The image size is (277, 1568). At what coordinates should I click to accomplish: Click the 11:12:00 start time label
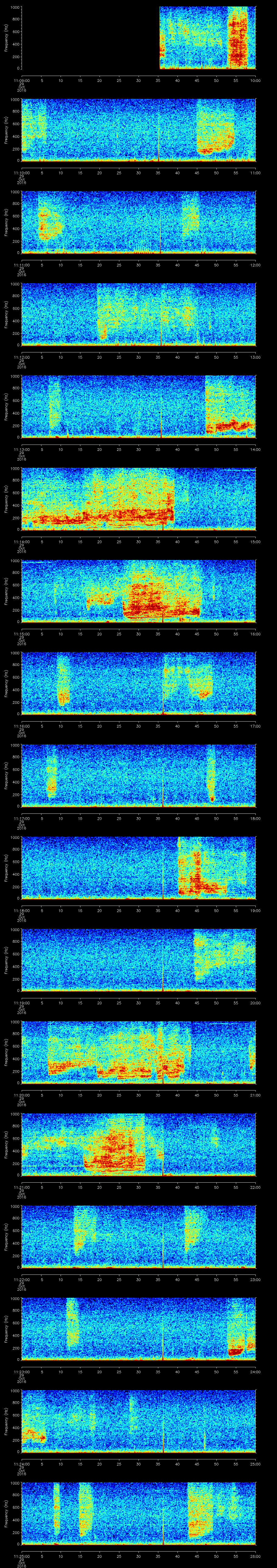point(21,357)
